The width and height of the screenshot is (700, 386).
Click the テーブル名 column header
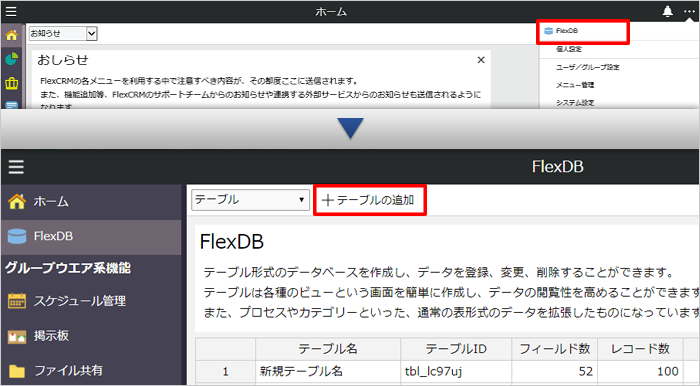coord(328,349)
